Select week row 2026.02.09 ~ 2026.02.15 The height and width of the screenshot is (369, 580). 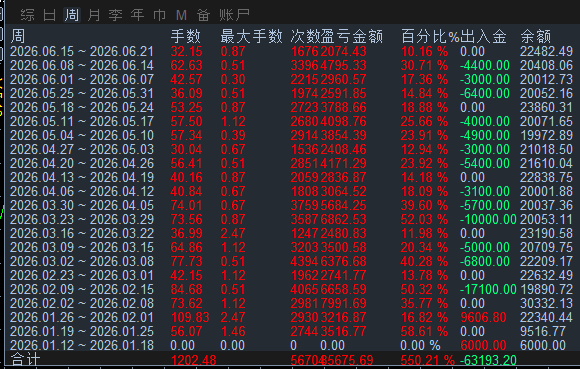pos(291,290)
